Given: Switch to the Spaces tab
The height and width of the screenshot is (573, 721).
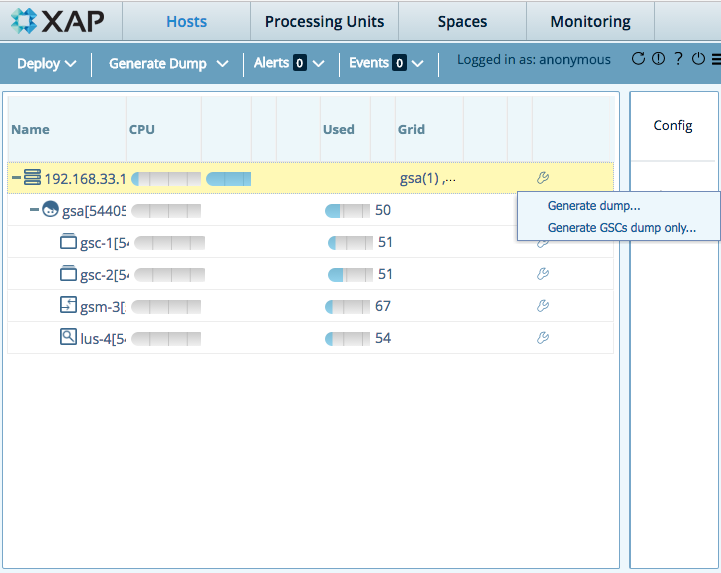Looking at the screenshot, I should point(462,22).
